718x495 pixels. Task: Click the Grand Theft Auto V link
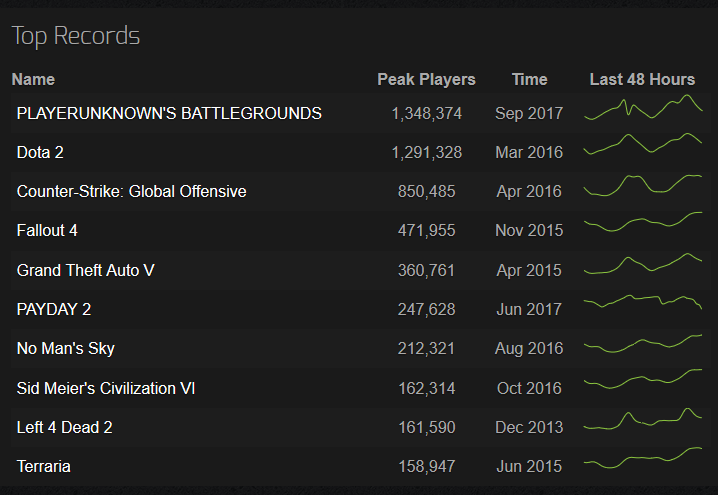[x=85, y=270]
